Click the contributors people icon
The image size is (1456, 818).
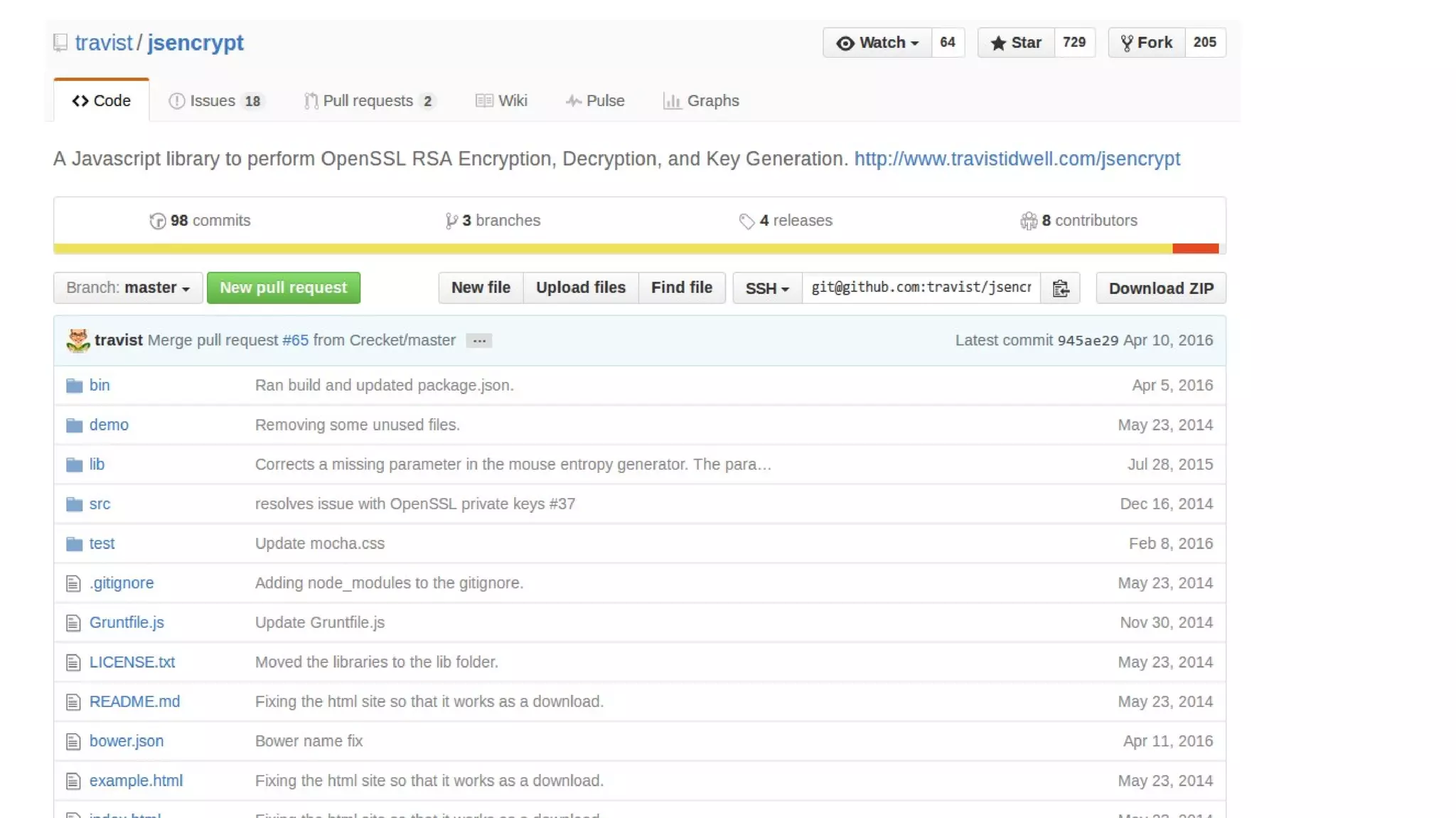tap(1028, 221)
